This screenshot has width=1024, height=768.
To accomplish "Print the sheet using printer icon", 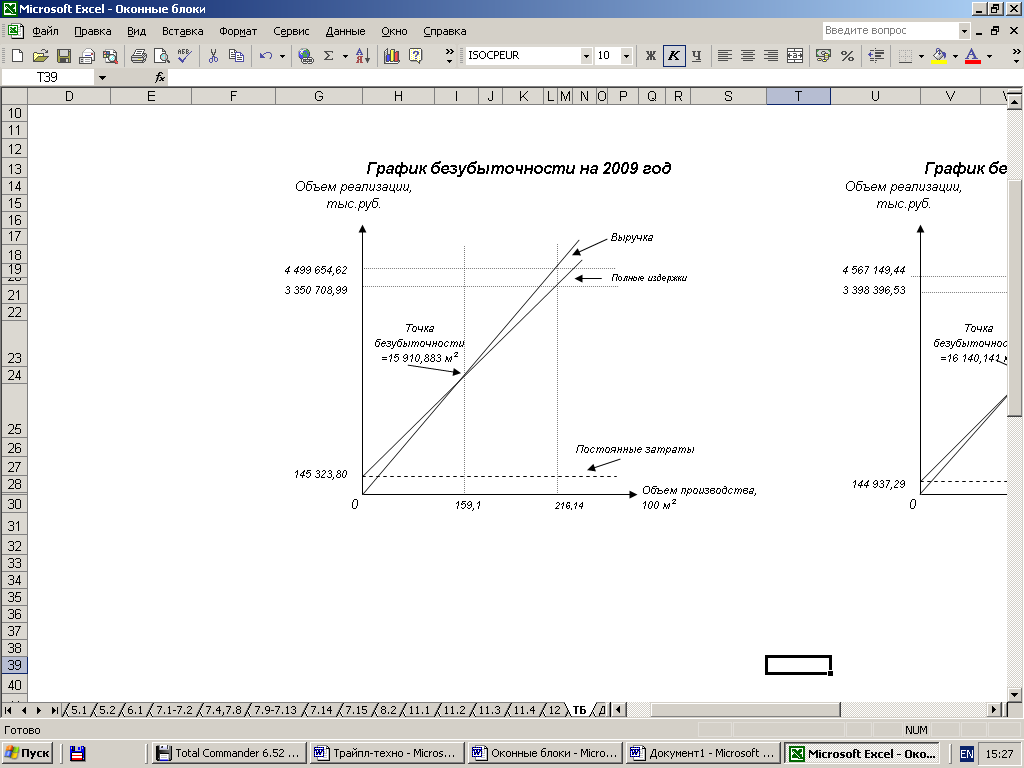I will [x=138, y=56].
